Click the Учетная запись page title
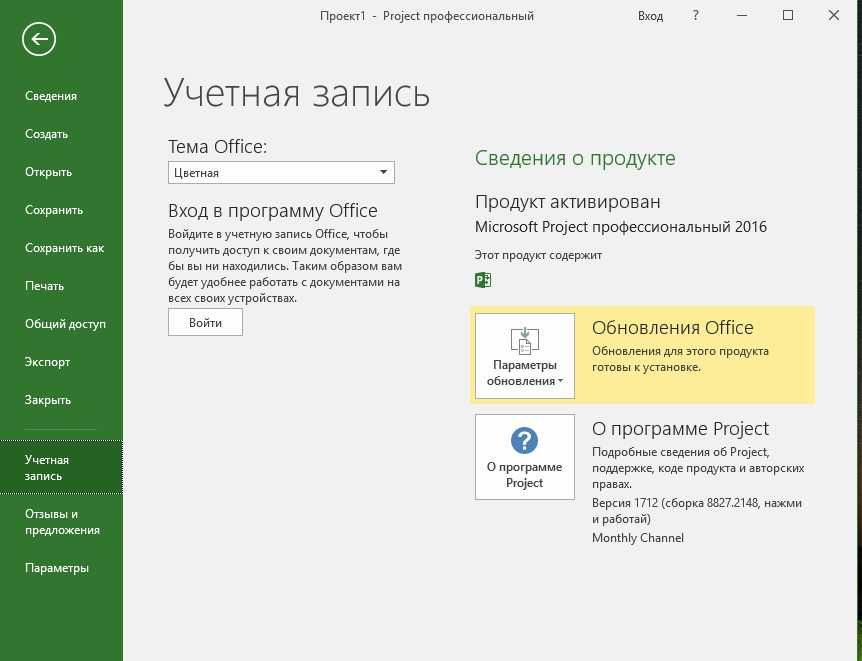The height and width of the screenshot is (661, 862). point(296,92)
